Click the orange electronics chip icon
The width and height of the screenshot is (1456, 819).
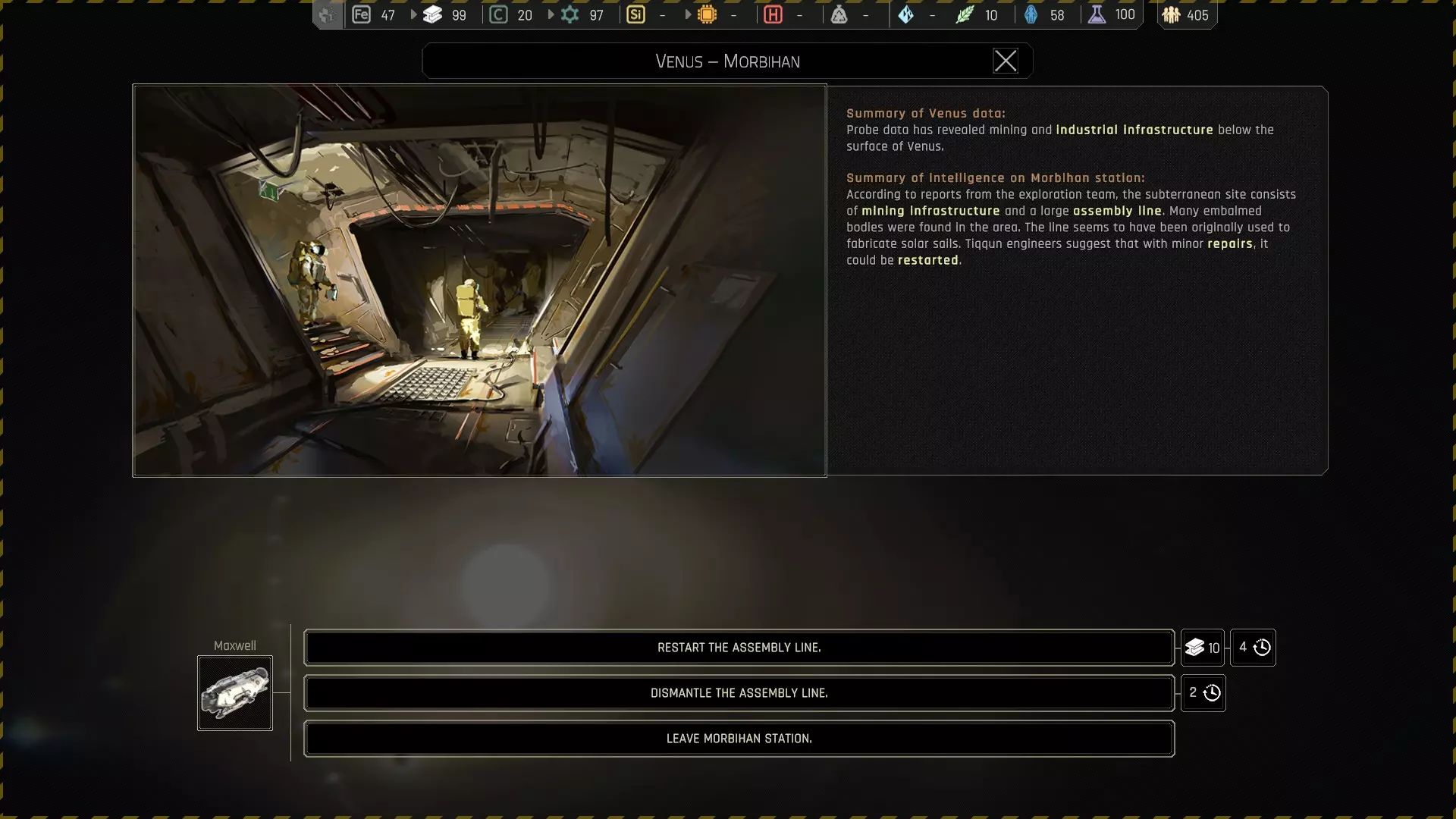[707, 14]
